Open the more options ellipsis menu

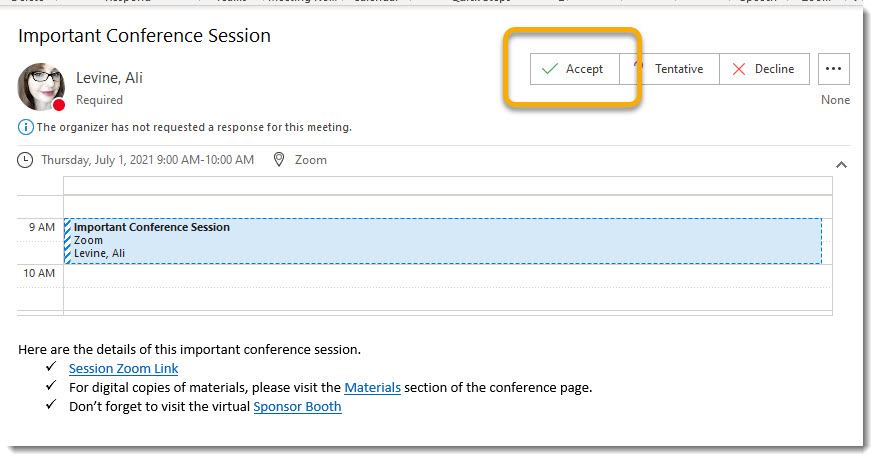(x=834, y=69)
